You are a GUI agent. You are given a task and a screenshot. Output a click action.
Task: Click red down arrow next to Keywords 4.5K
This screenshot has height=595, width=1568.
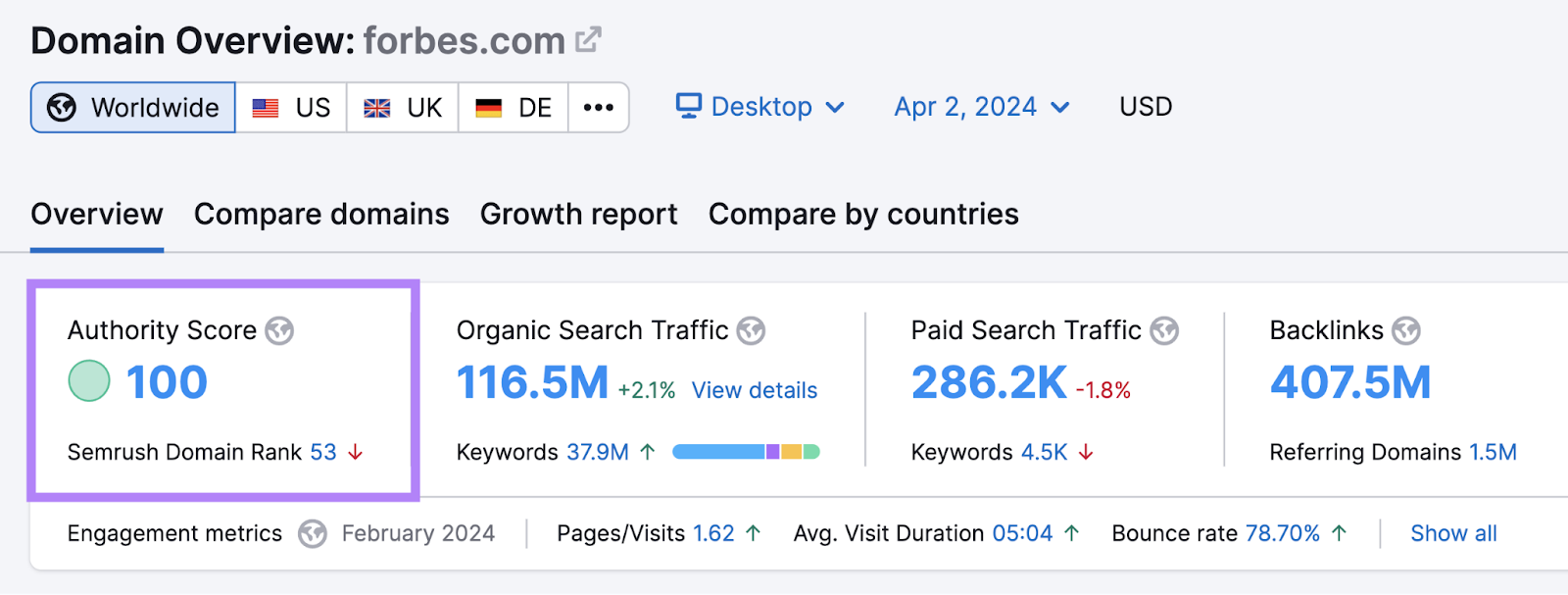[1086, 452]
